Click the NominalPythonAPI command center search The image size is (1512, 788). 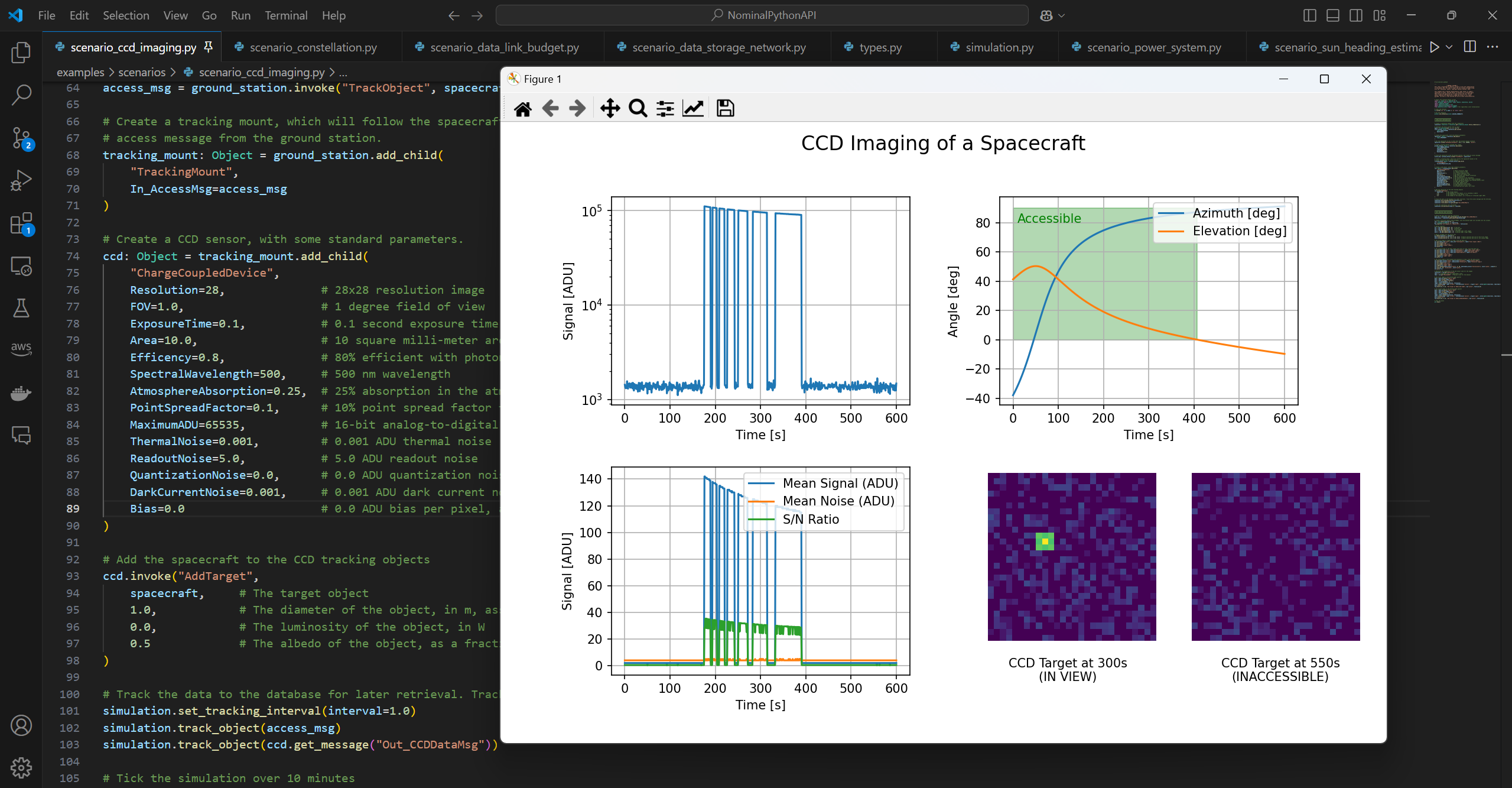point(762,15)
